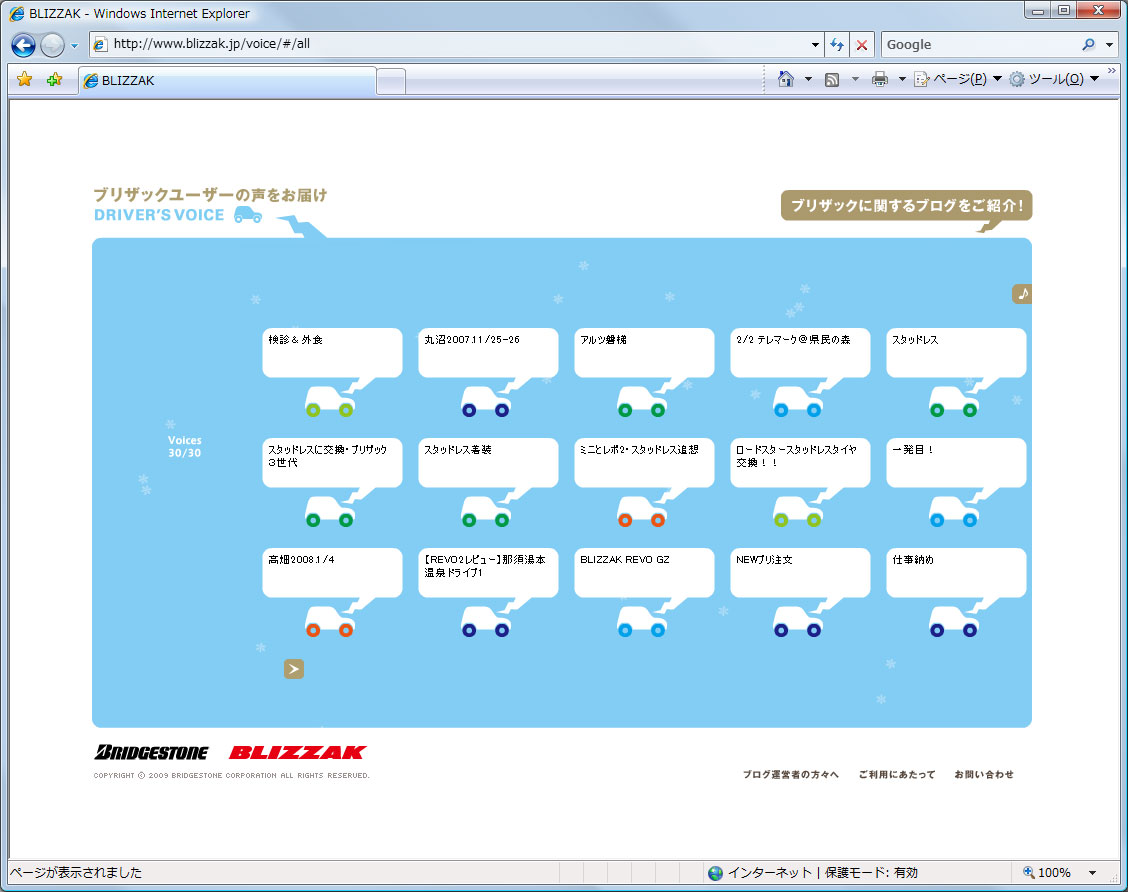This screenshot has height=892, width=1128.
Task: Expand the Home button dropdown arrow
Action: click(x=808, y=79)
